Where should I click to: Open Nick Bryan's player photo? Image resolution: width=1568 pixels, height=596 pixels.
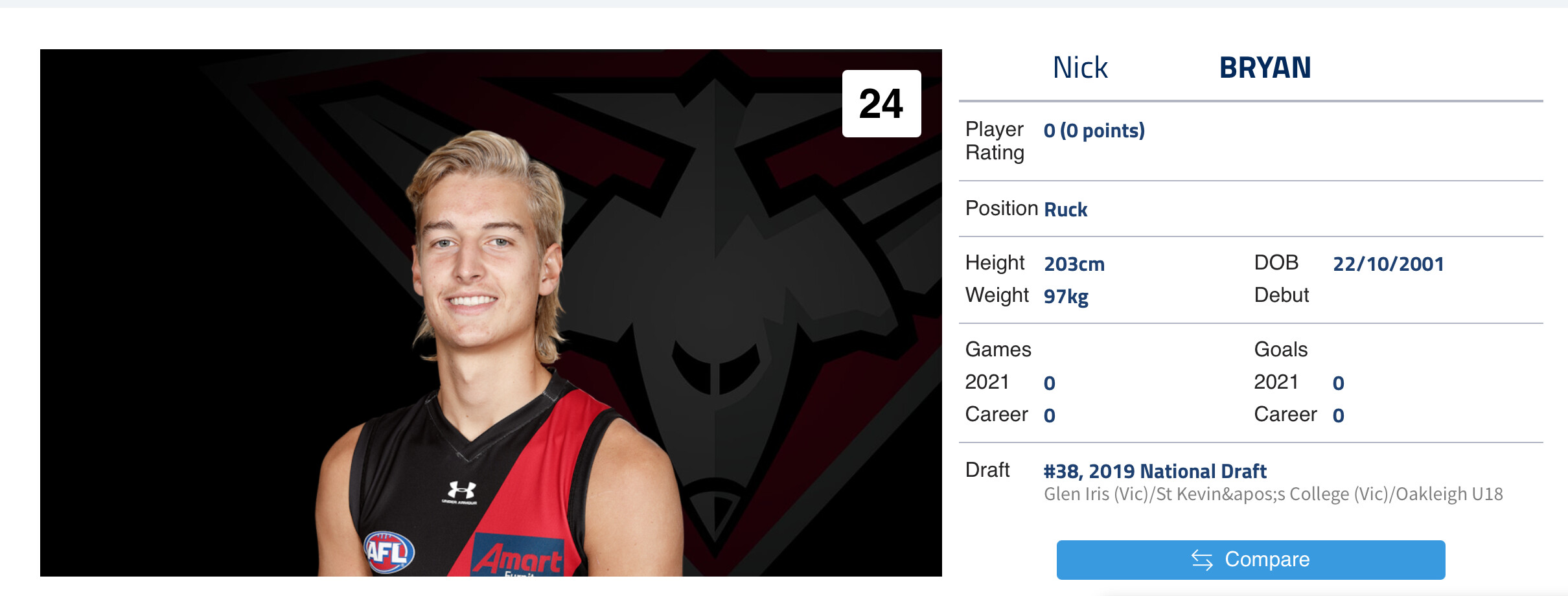pos(490,313)
